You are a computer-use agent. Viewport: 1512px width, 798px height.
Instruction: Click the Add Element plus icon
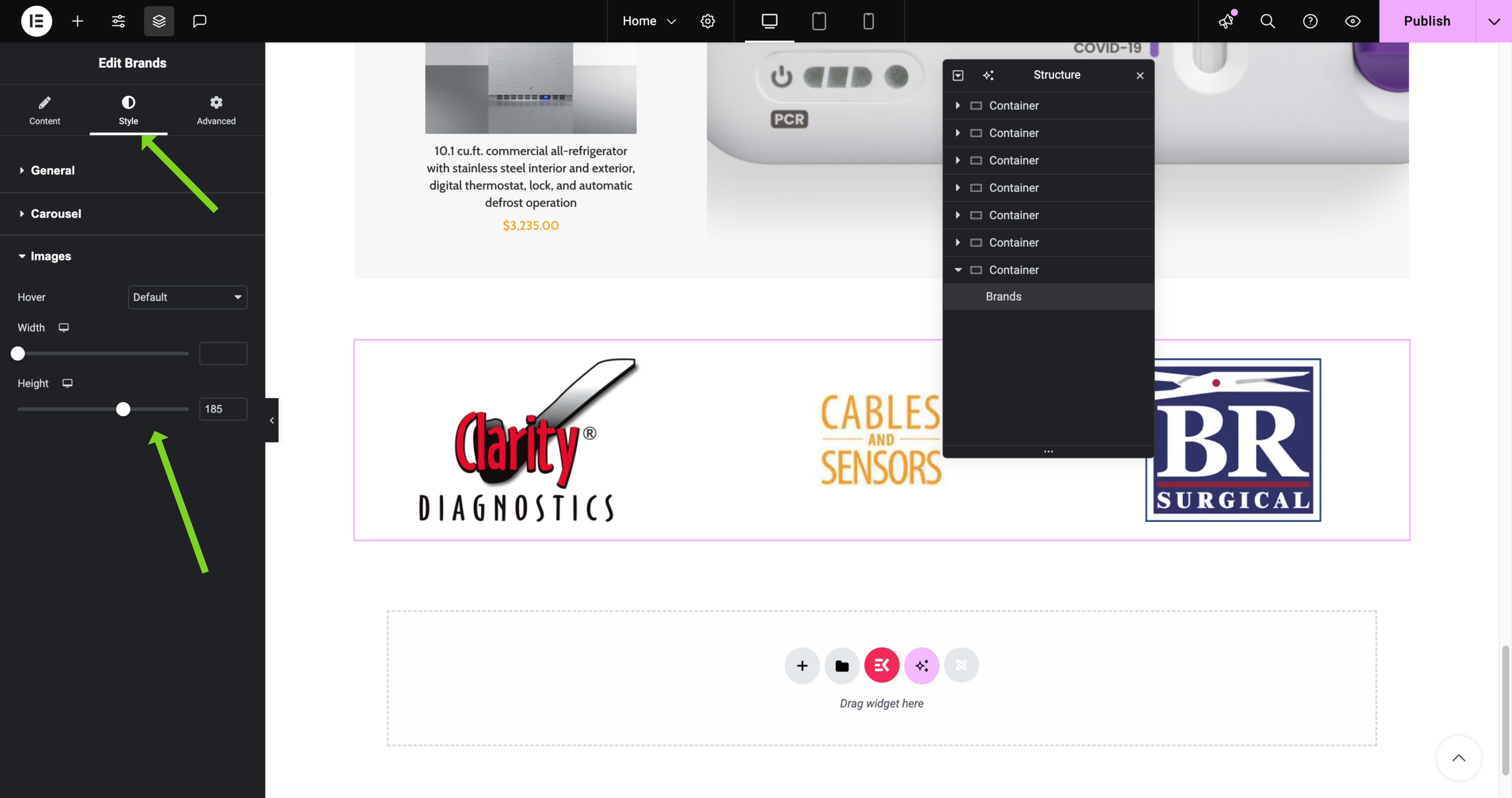[x=77, y=21]
